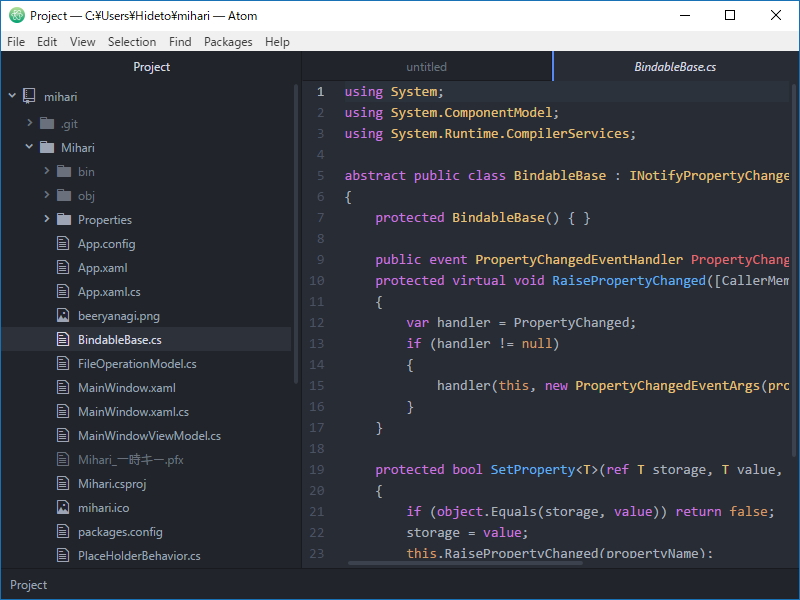Click the folder icon next to Properties

[63, 219]
